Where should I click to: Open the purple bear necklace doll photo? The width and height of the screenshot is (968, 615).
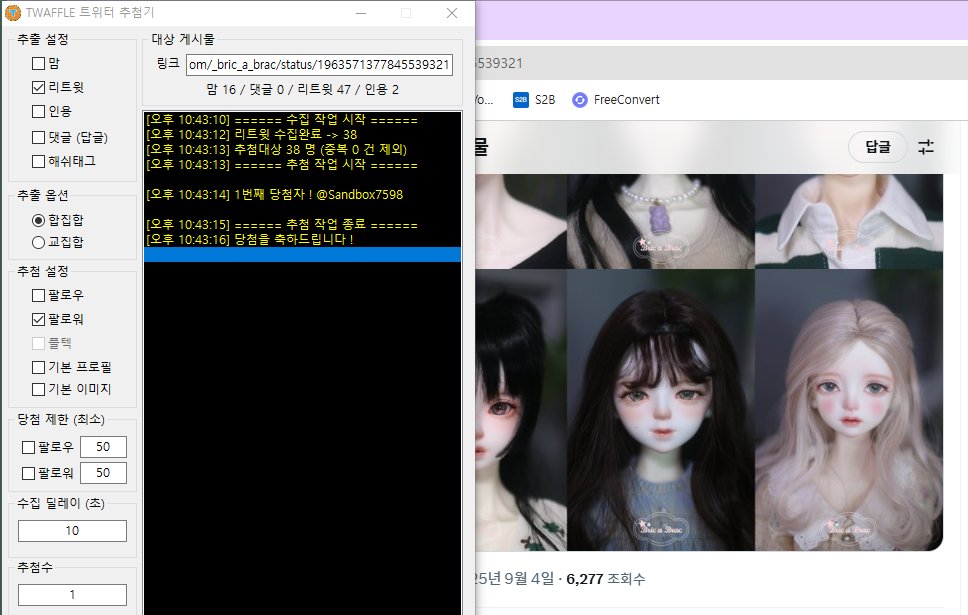pyautogui.click(x=661, y=221)
